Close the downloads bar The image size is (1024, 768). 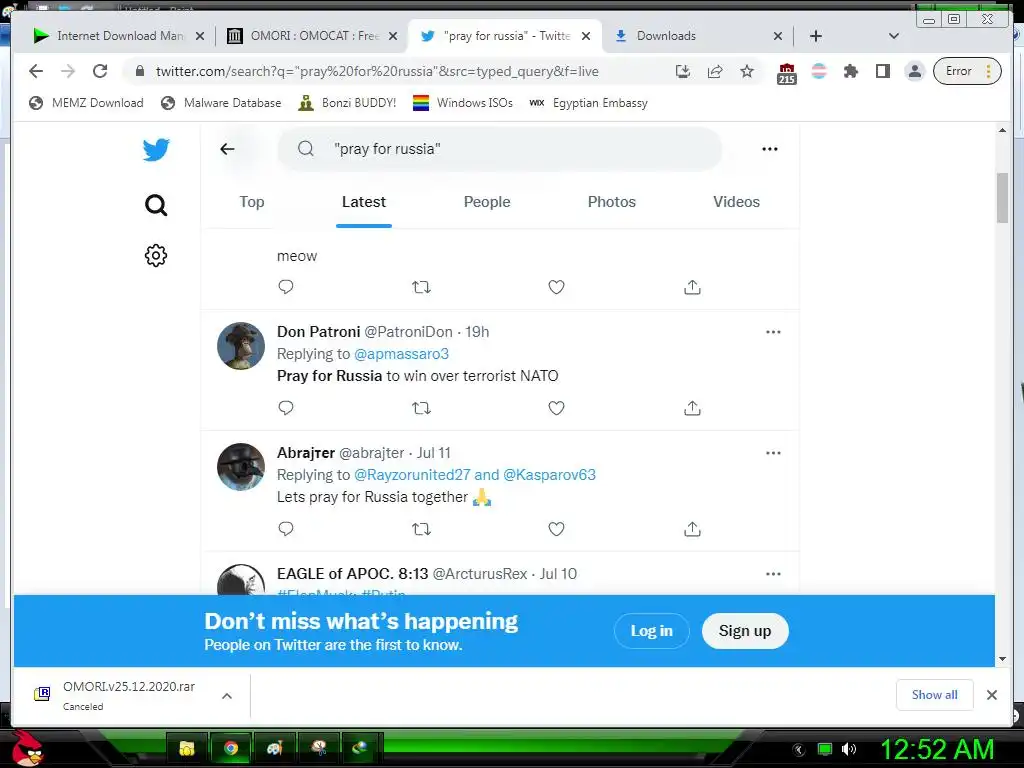coord(992,695)
